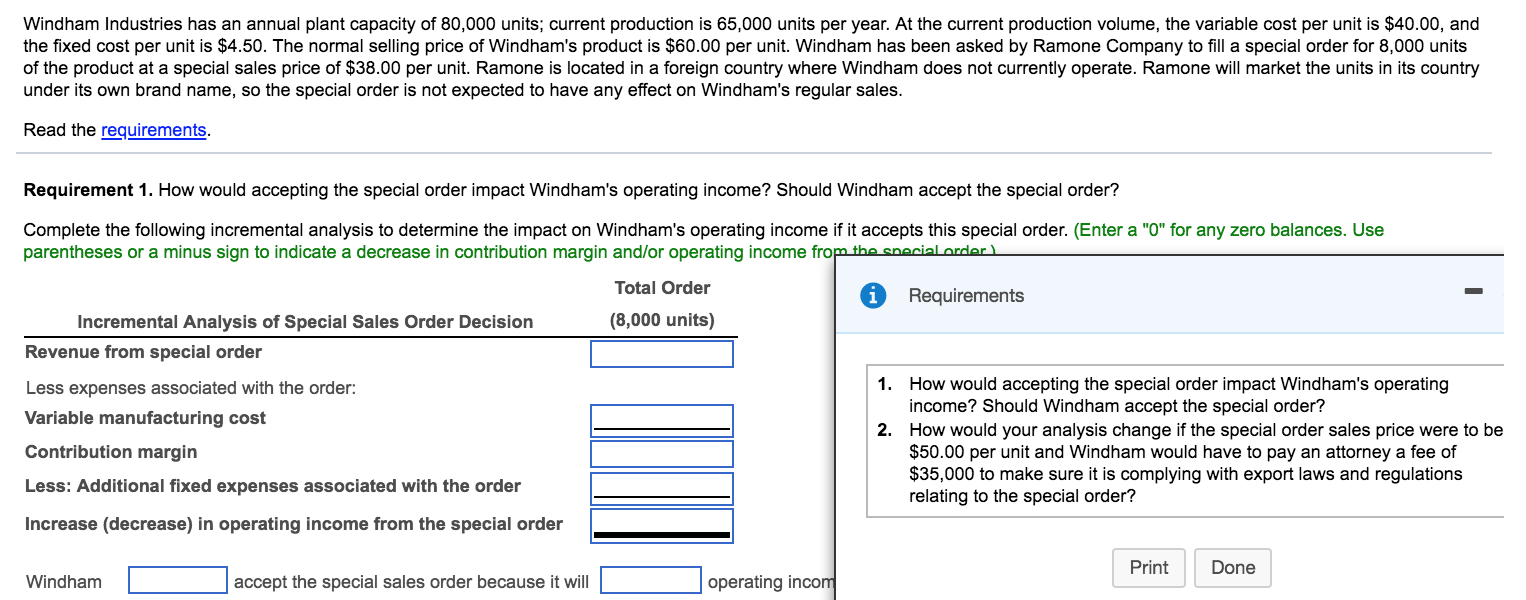Click the blank before operating income text
This screenshot has height=600, width=1526.
649,578
